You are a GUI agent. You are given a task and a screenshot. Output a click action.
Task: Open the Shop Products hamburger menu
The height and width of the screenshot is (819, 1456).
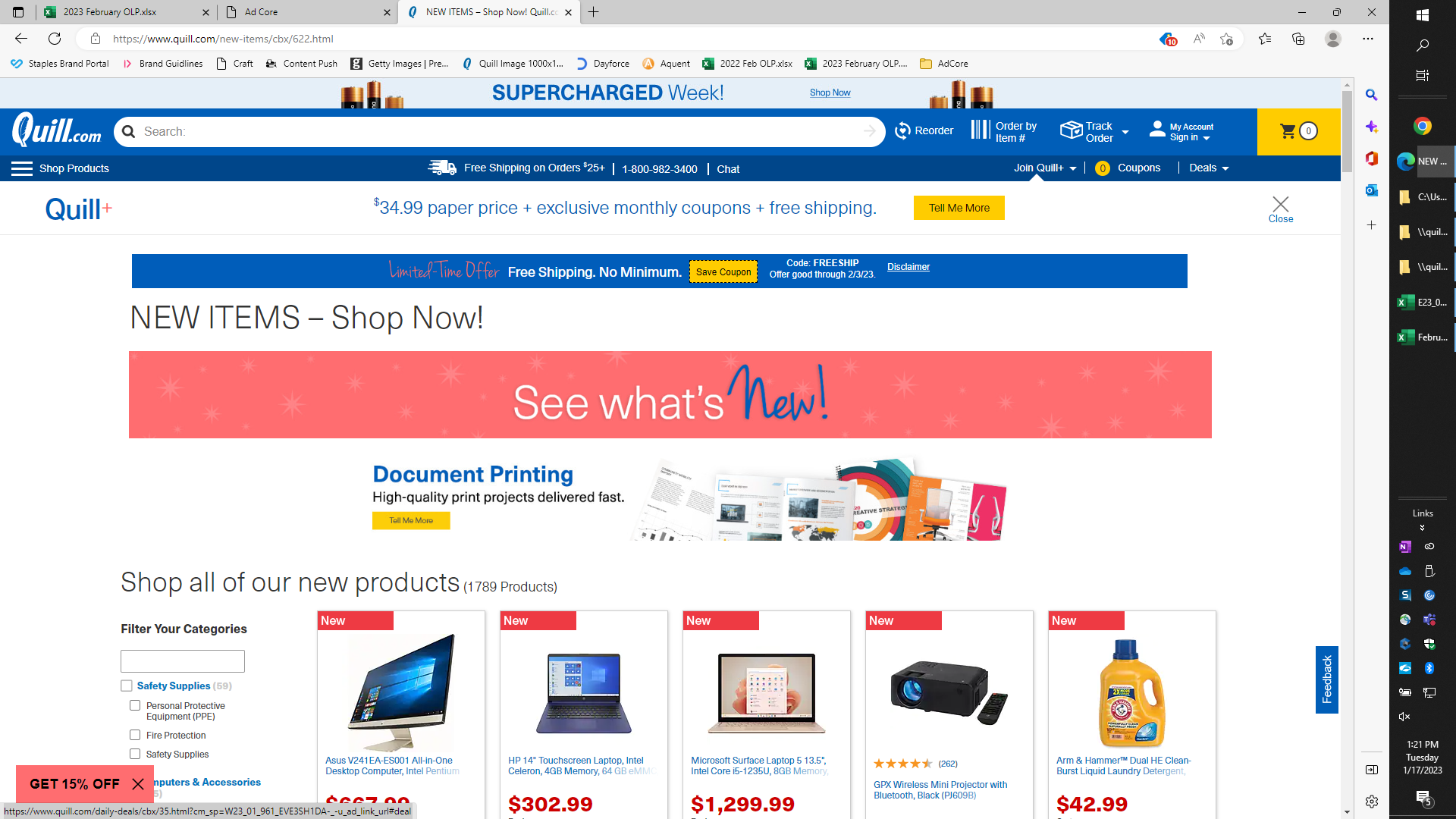21,168
